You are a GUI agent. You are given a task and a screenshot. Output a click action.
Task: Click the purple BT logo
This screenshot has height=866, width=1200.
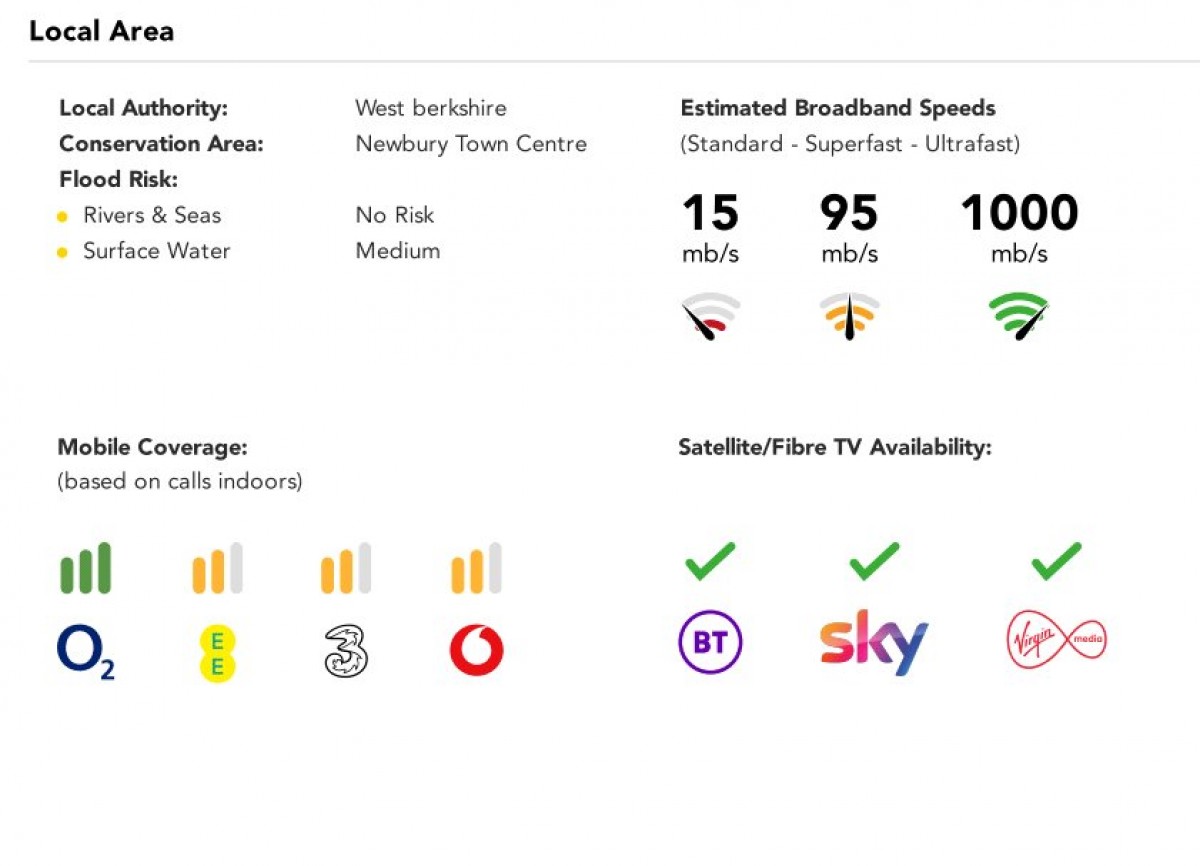pos(710,642)
